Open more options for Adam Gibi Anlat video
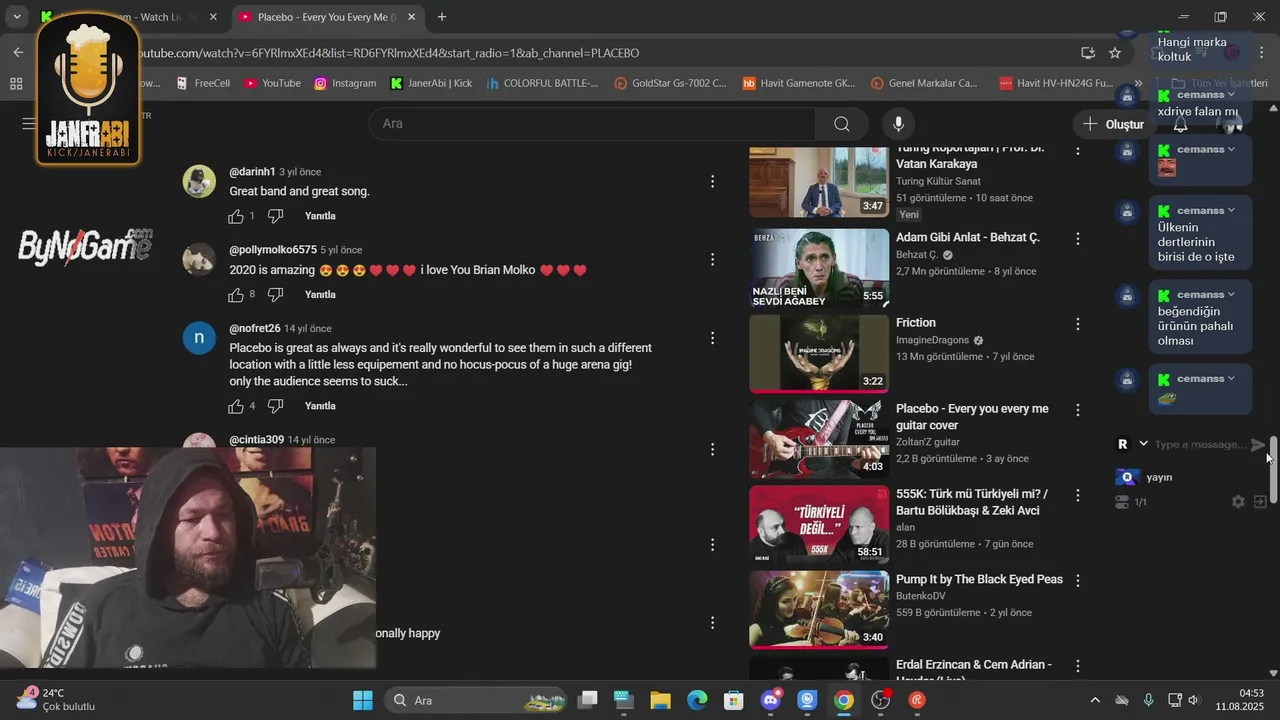This screenshot has height=720, width=1280. 1078,239
